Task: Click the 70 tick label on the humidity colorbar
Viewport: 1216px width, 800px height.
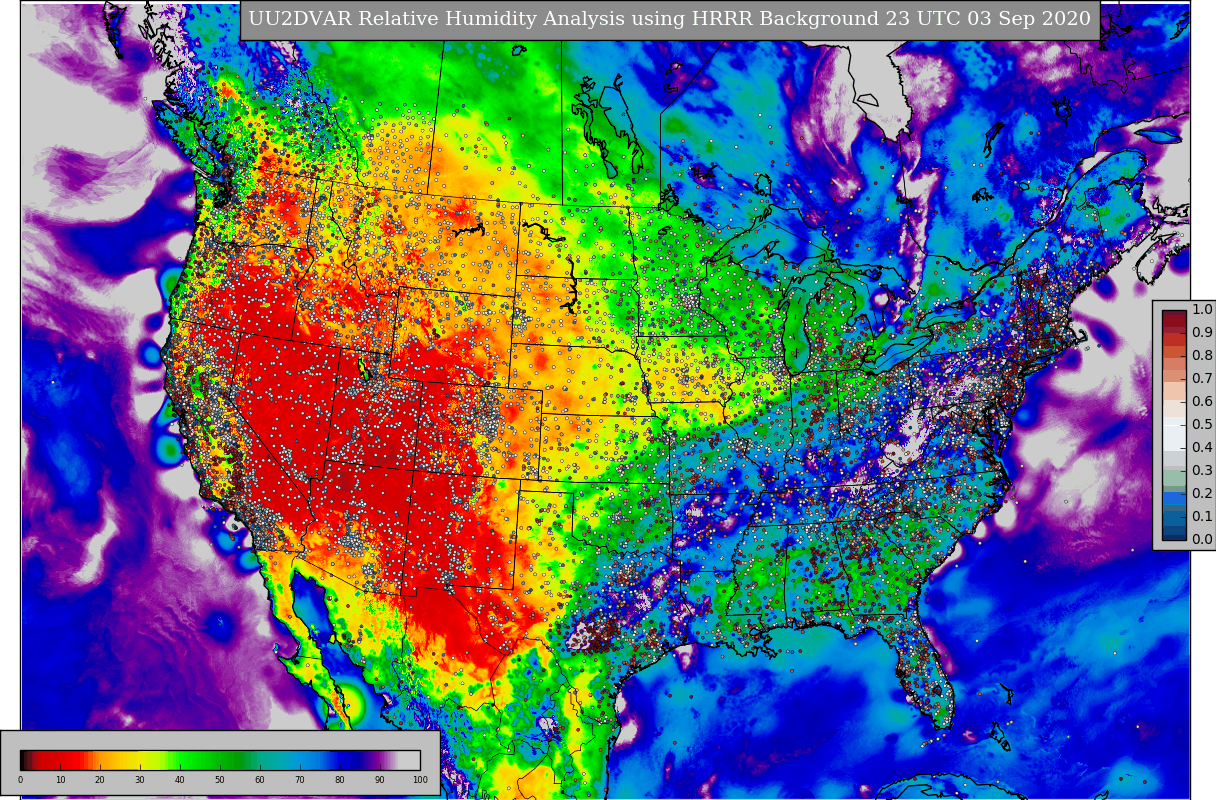Action: (300, 779)
